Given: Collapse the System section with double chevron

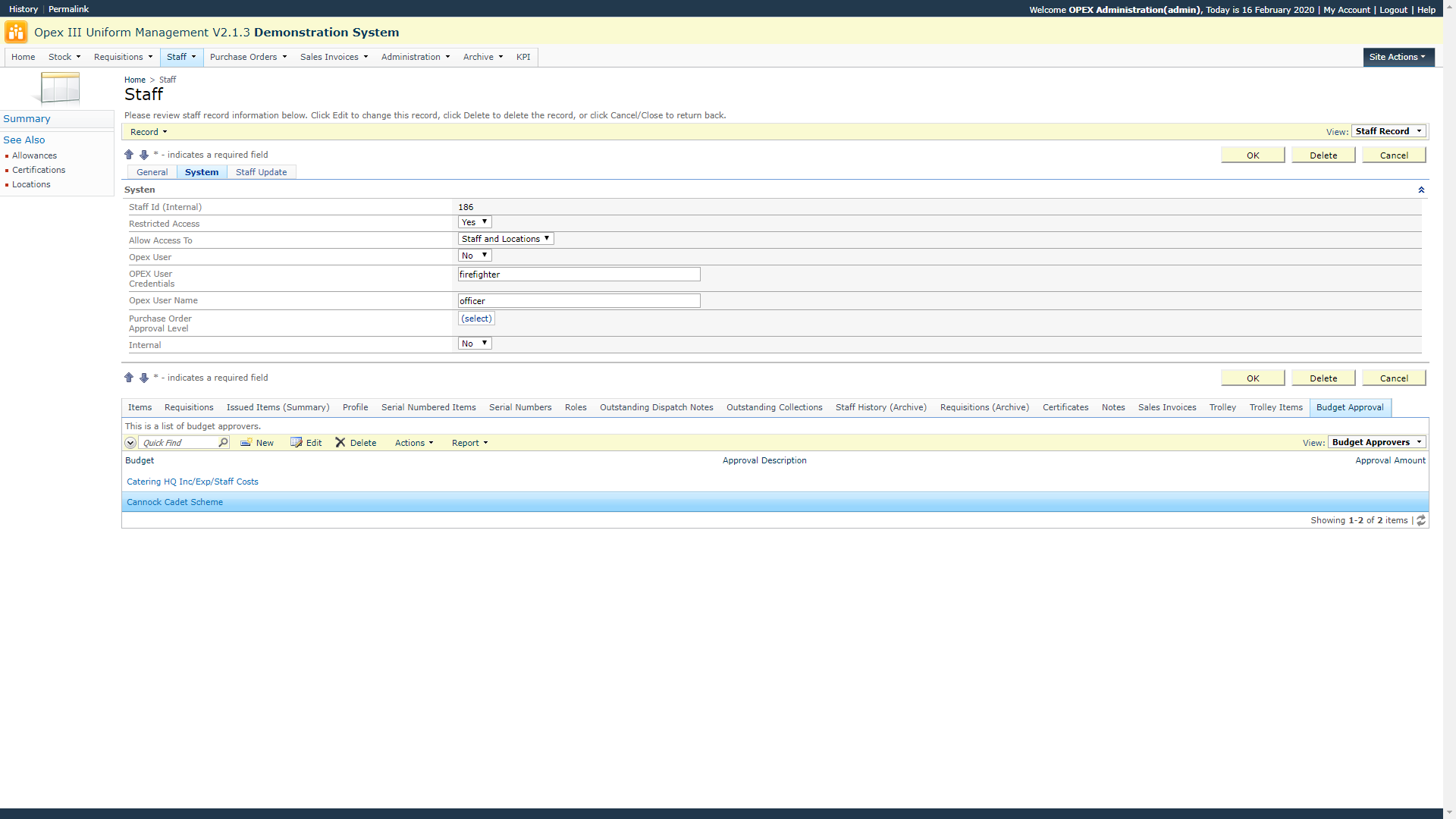Looking at the screenshot, I should click(x=1421, y=190).
